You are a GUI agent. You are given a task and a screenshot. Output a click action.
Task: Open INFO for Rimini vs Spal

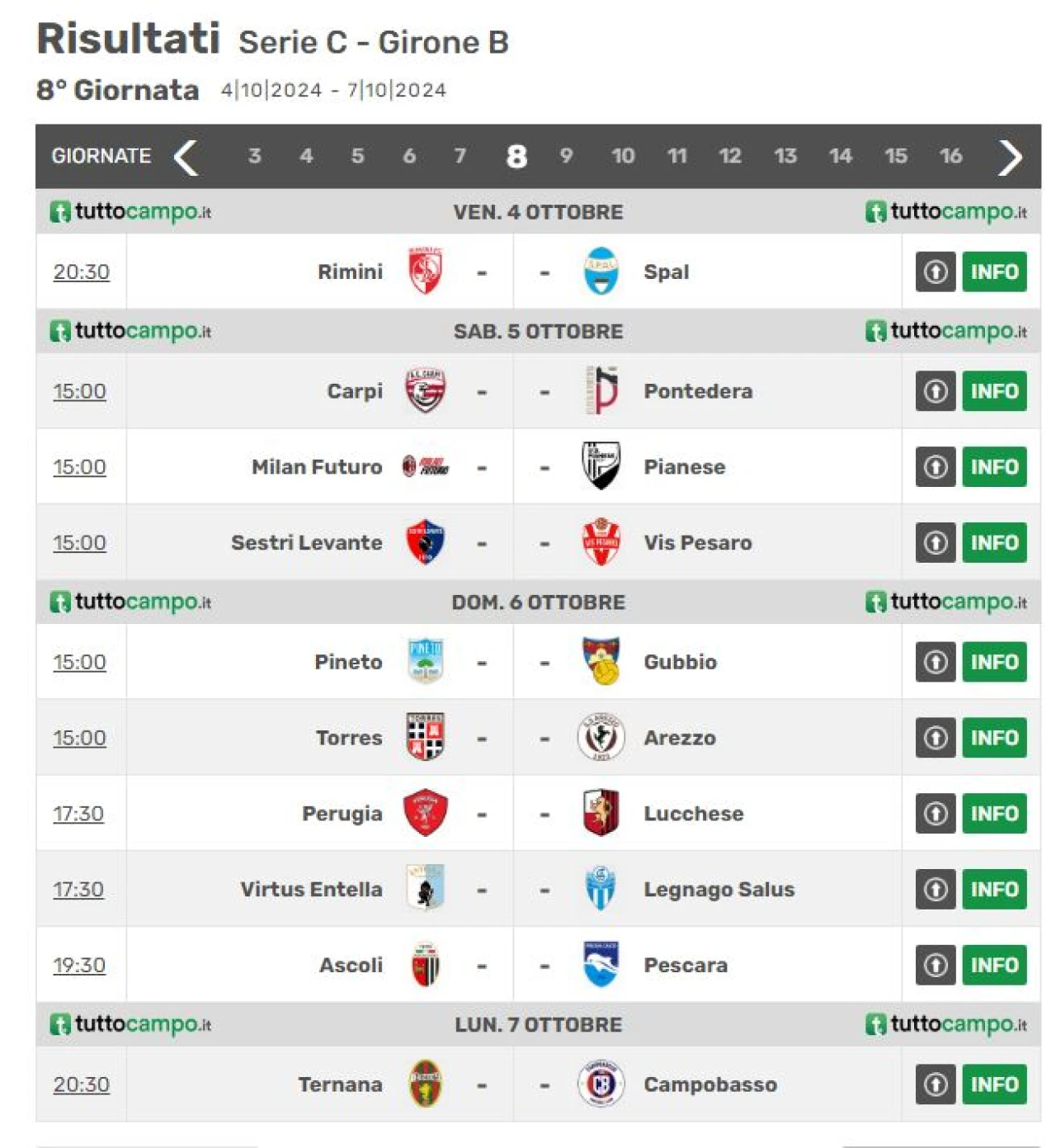tap(994, 272)
